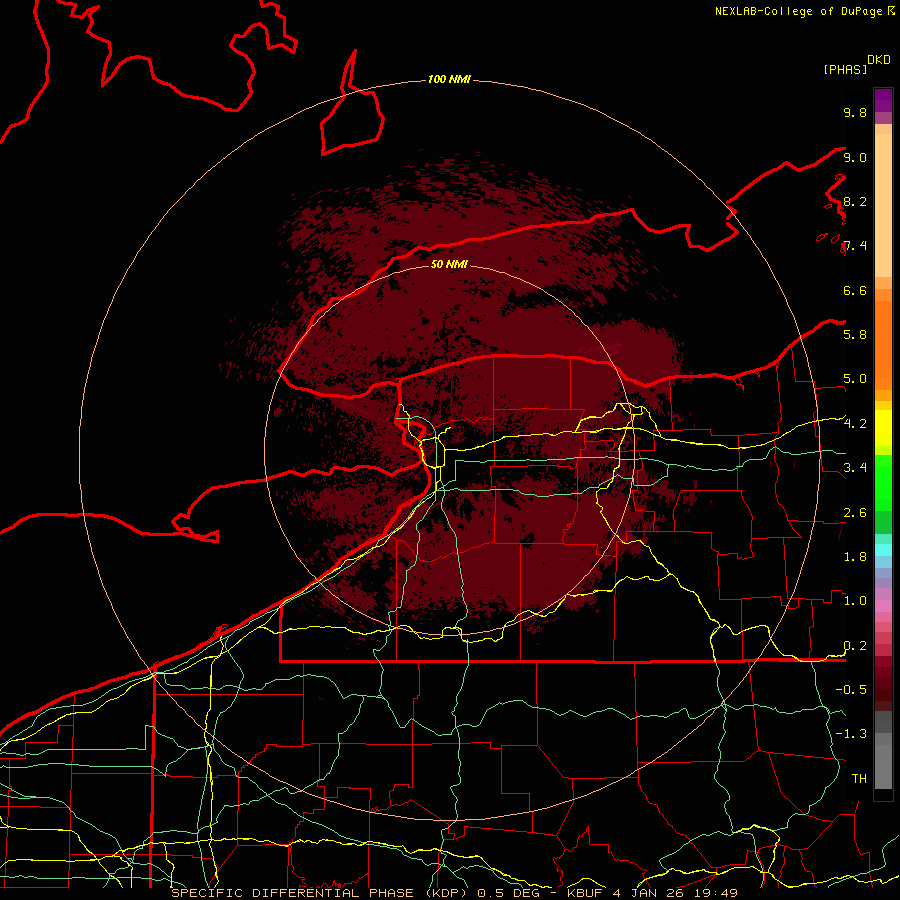Viewport: 900px width, 900px height.
Task: Click the purple segment atop the color bar
Action: 883,100
